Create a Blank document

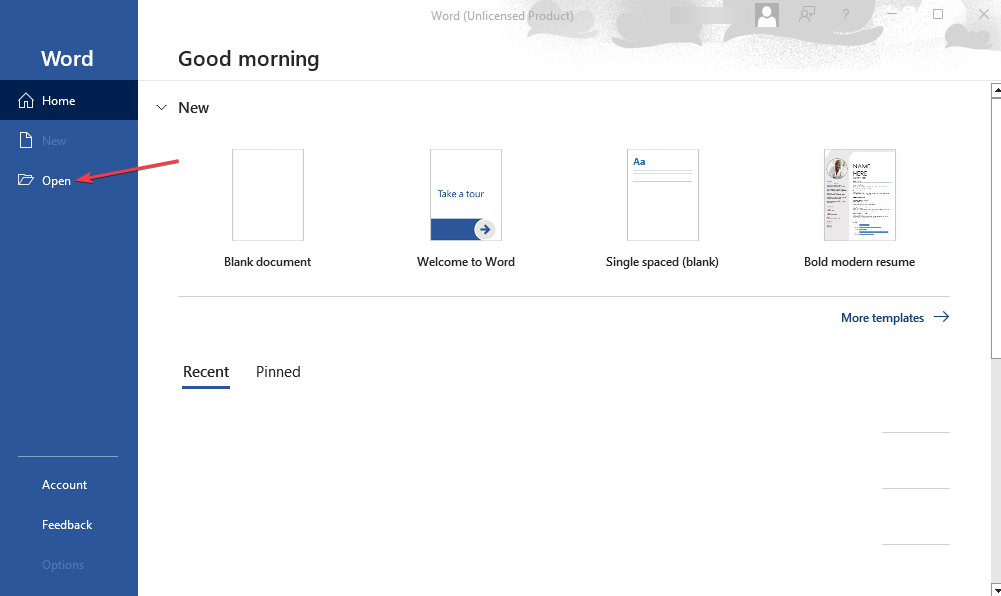coord(268,195)
